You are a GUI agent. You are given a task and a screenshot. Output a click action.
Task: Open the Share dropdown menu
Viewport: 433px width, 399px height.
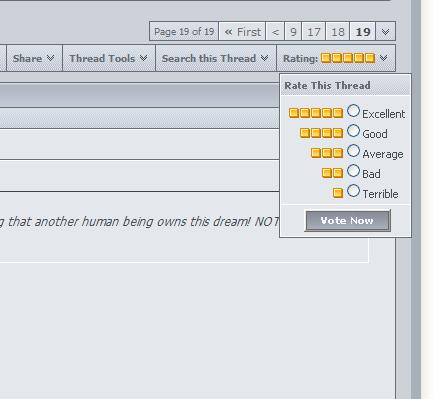tap(34, 58)
